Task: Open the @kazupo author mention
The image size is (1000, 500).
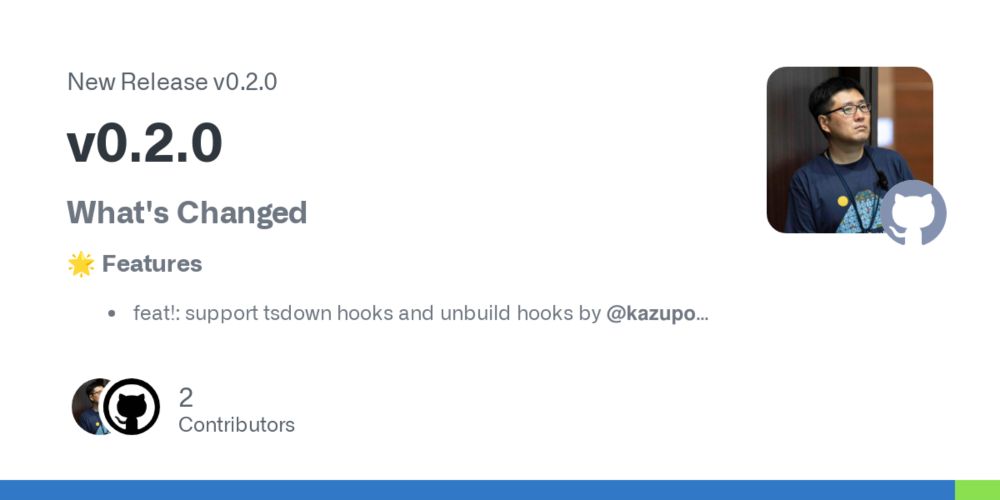Action: tap(651, 314)
